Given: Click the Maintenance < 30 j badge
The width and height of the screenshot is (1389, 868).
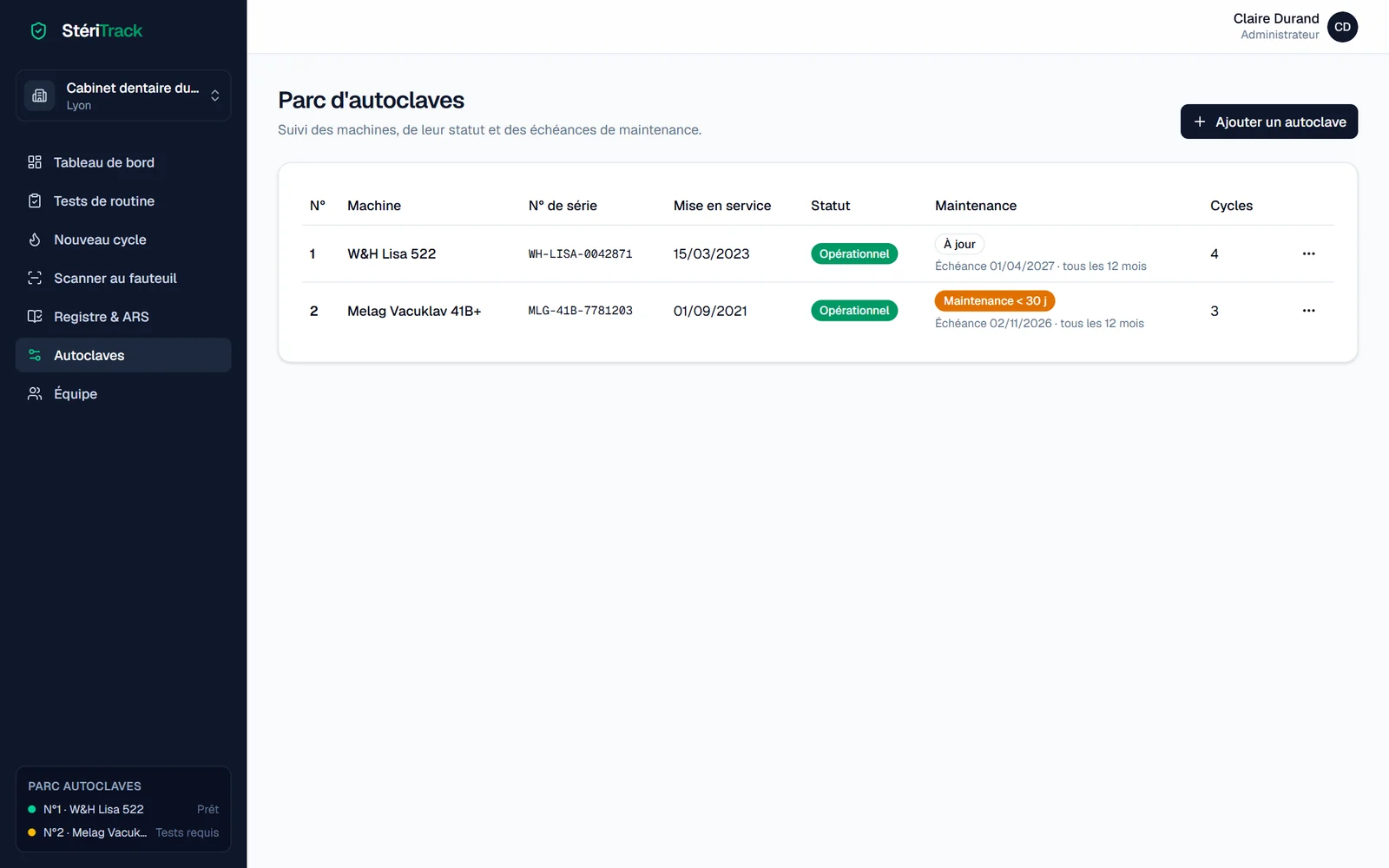Looking at the screenshot, I should [995, 301].
